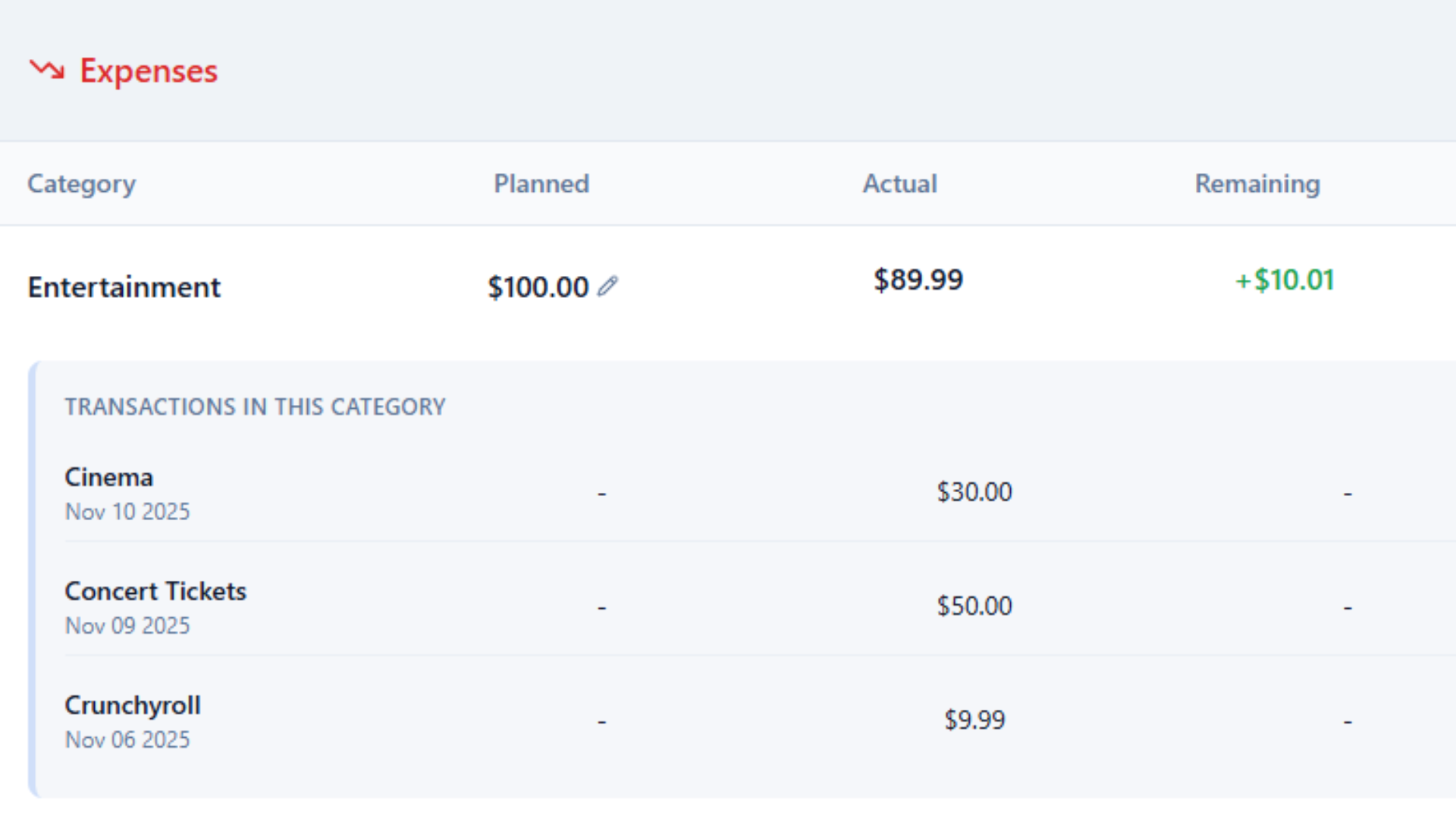This screenshot has width=1456, height=819.
Task: Click the TRANSACTIONS IN THIS CATEGORY label
Action: click(256, 406)
